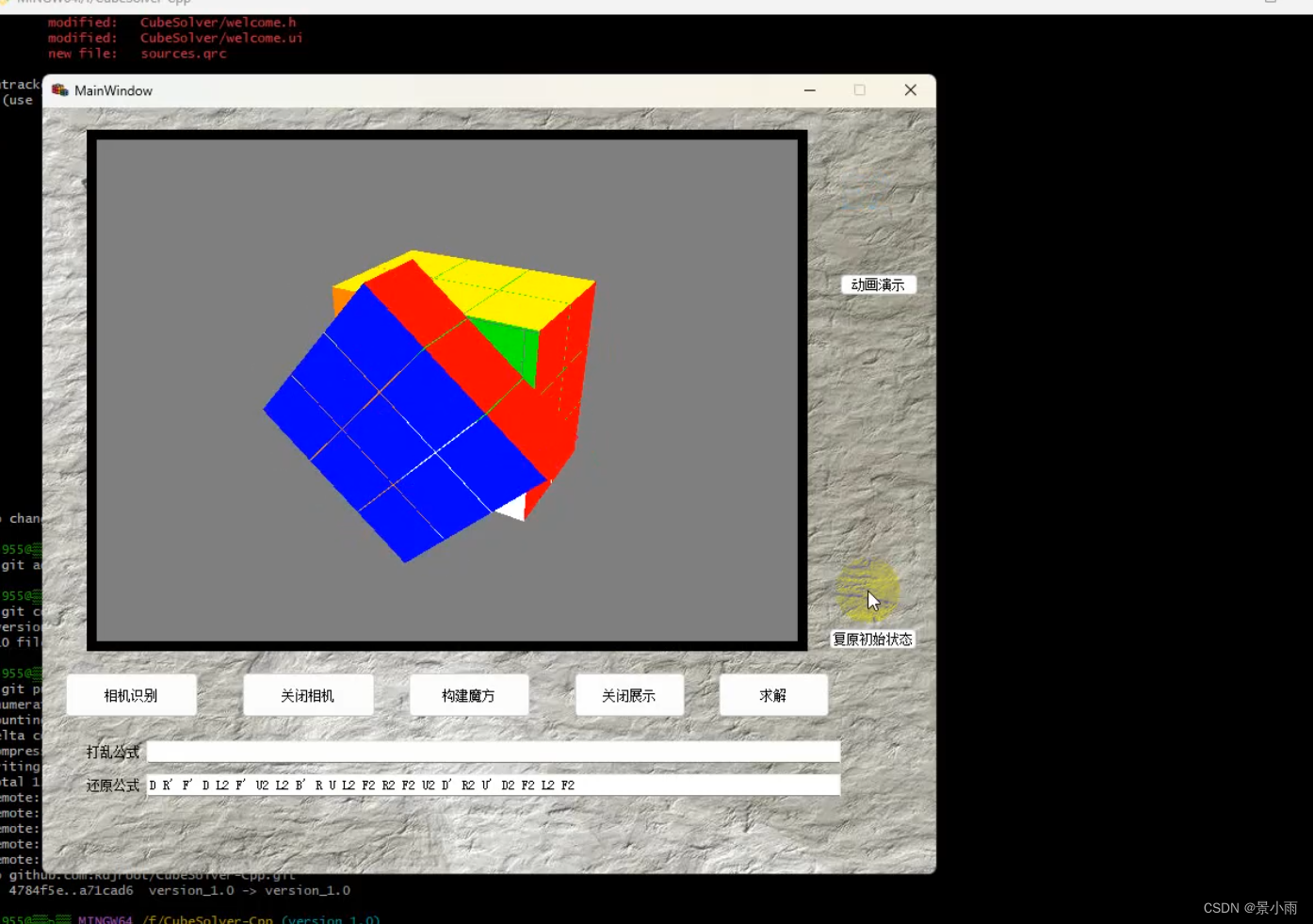Click the 还原公式 label
Image resolution: width=1313 pixels, height=924 pixels.
113,785
